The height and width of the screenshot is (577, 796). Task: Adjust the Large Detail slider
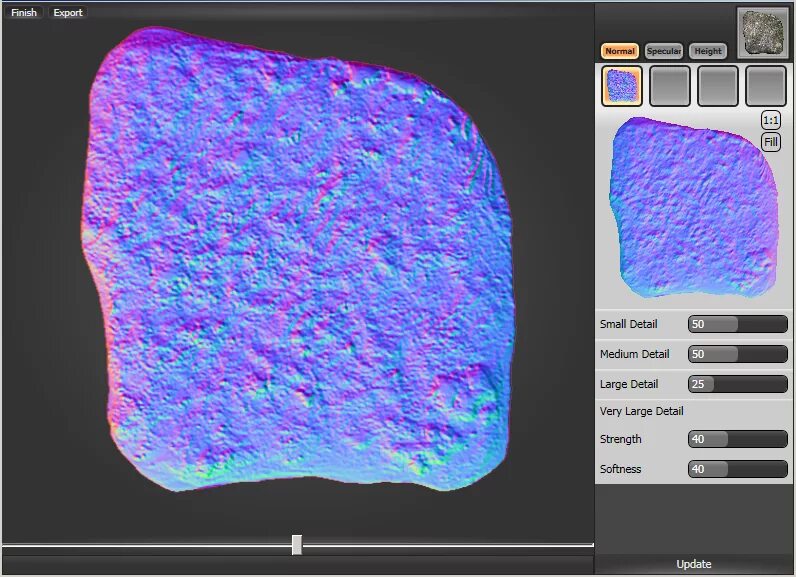coord(738,384)
